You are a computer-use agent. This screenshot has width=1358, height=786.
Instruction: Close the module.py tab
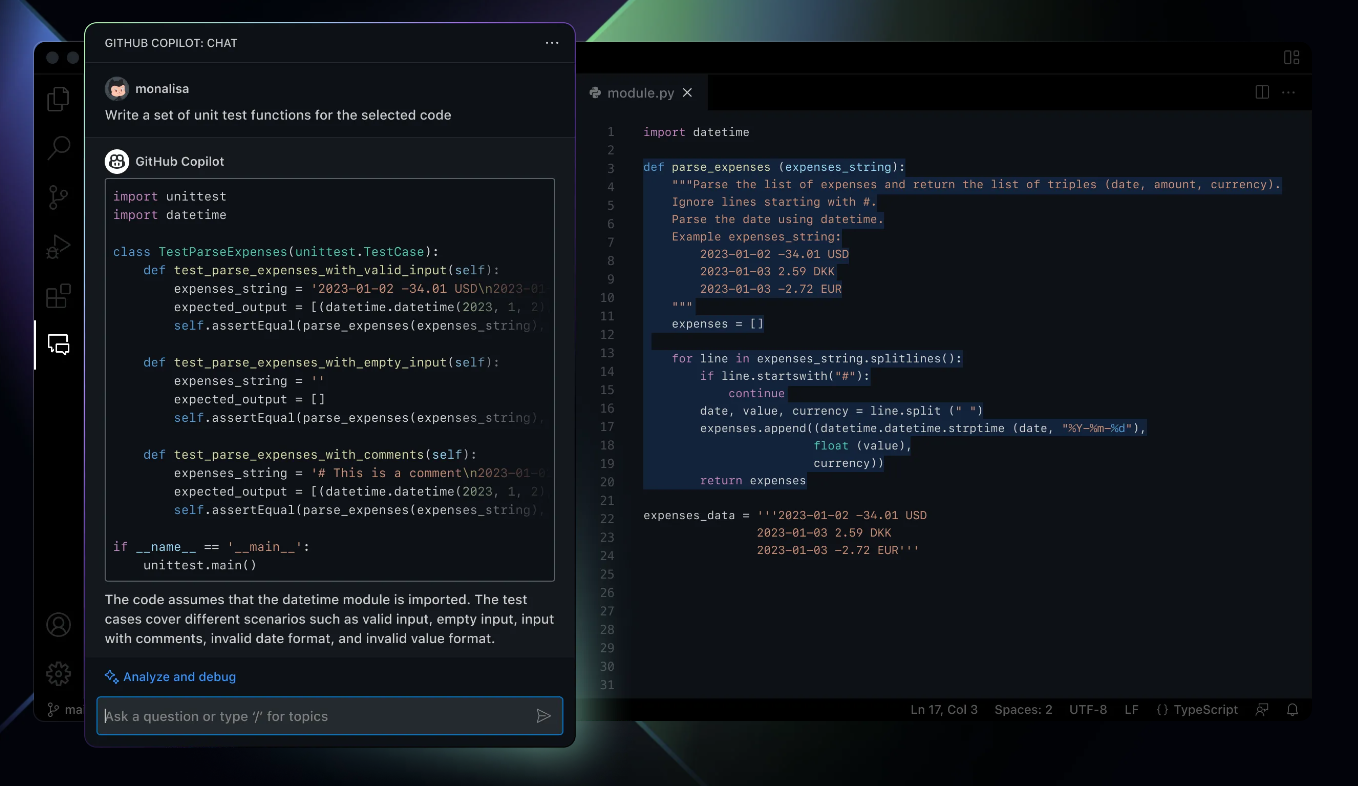click(x=687, y=93)
